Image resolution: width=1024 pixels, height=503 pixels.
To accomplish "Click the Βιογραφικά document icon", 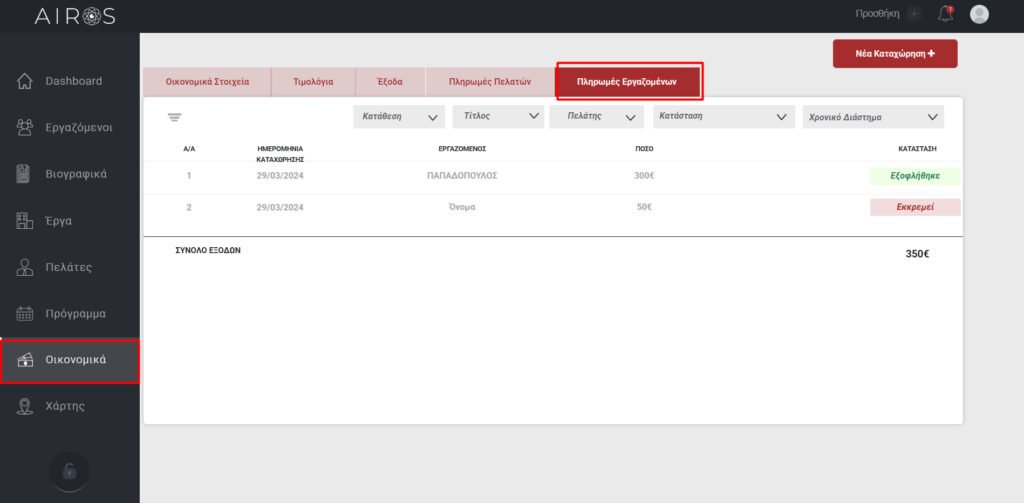I will (x=25, y=174).
